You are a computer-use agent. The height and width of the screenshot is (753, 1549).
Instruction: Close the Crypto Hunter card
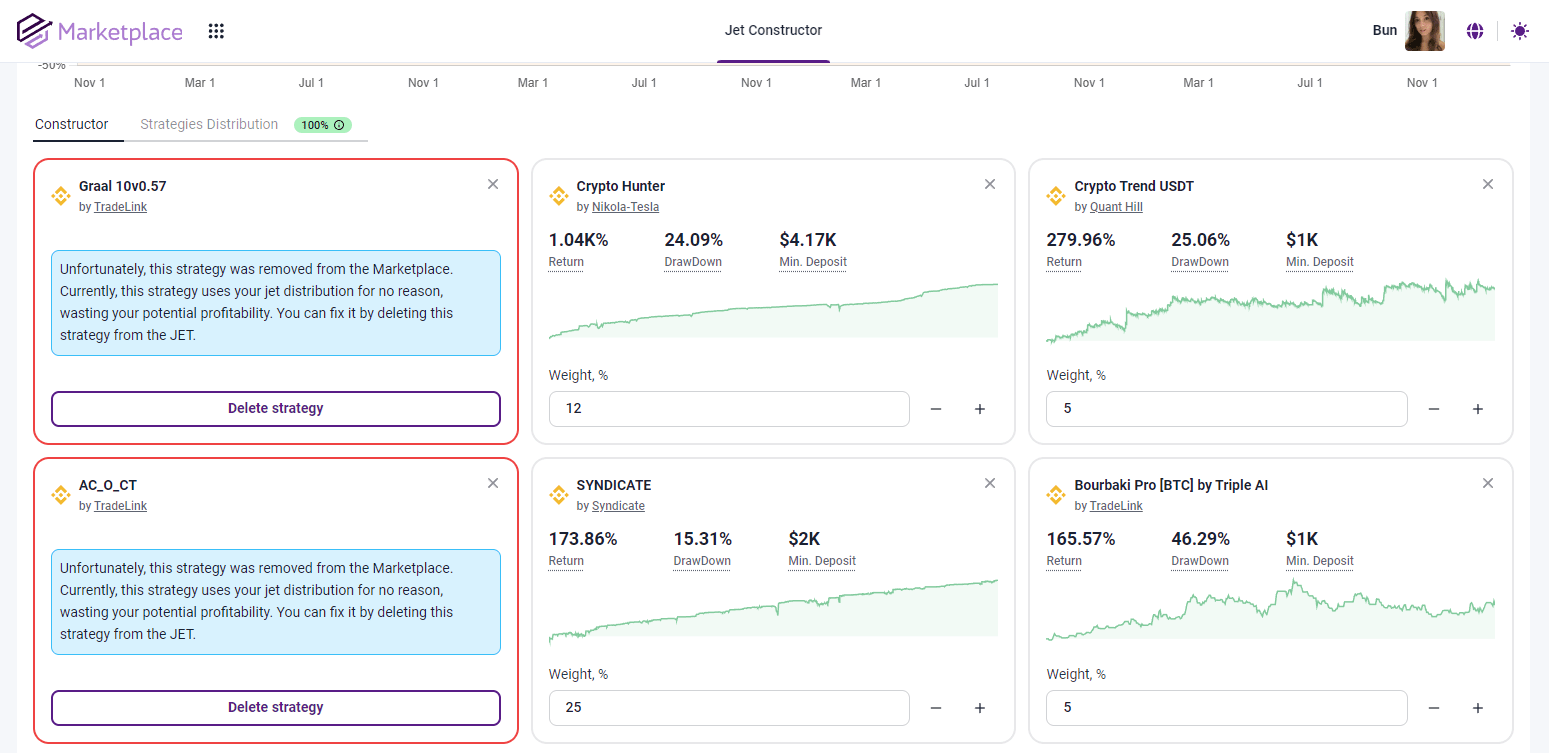point(990,184)
